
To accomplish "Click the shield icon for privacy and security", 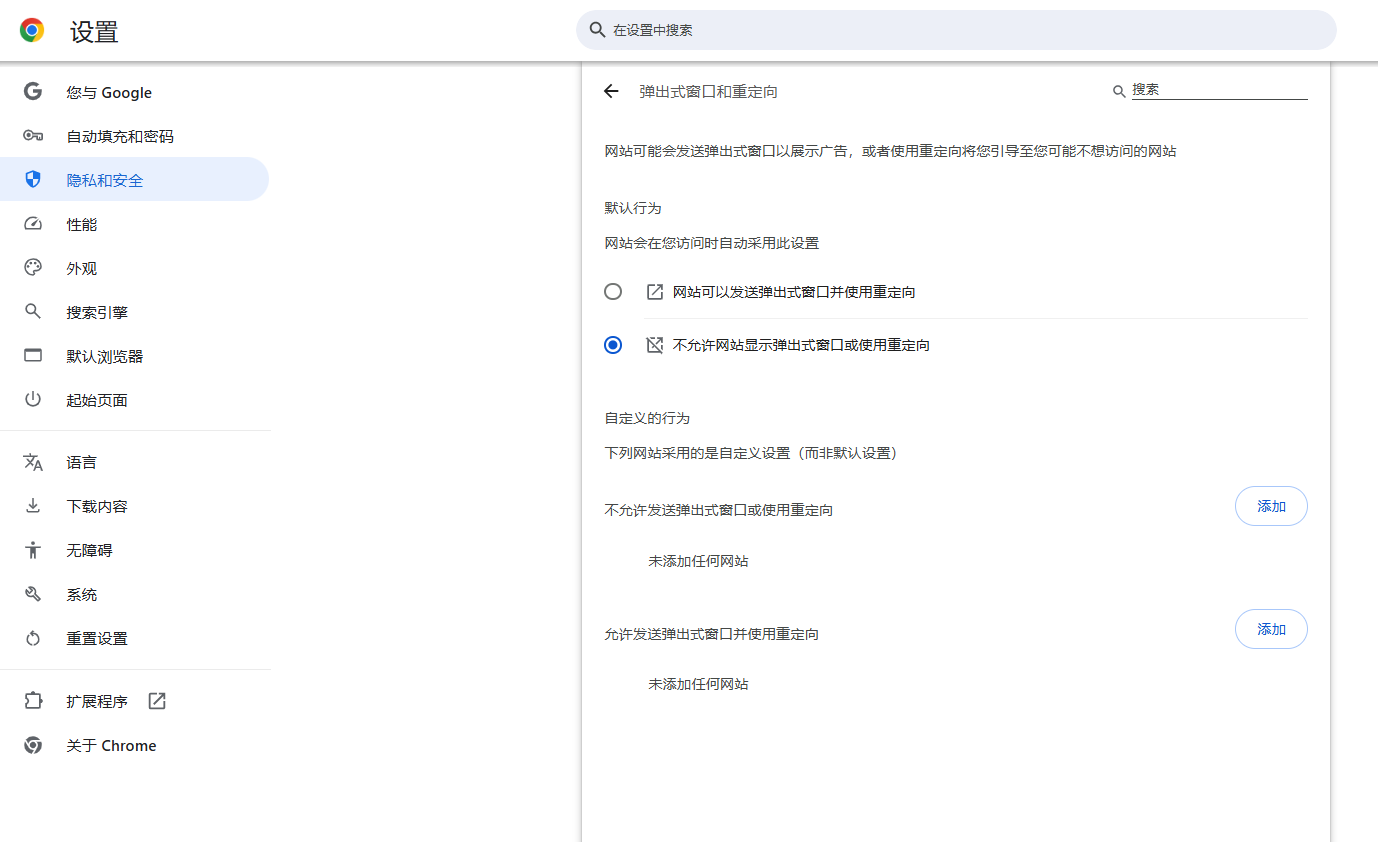I will (x=33, y=179).
